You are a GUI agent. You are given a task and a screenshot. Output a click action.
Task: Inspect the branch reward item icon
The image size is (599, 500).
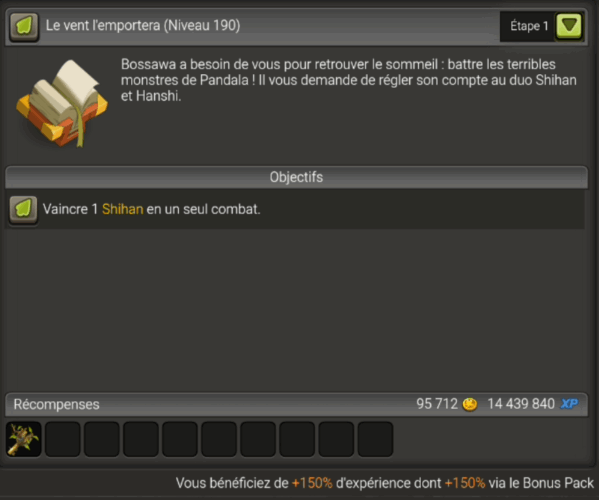point(24,439)
